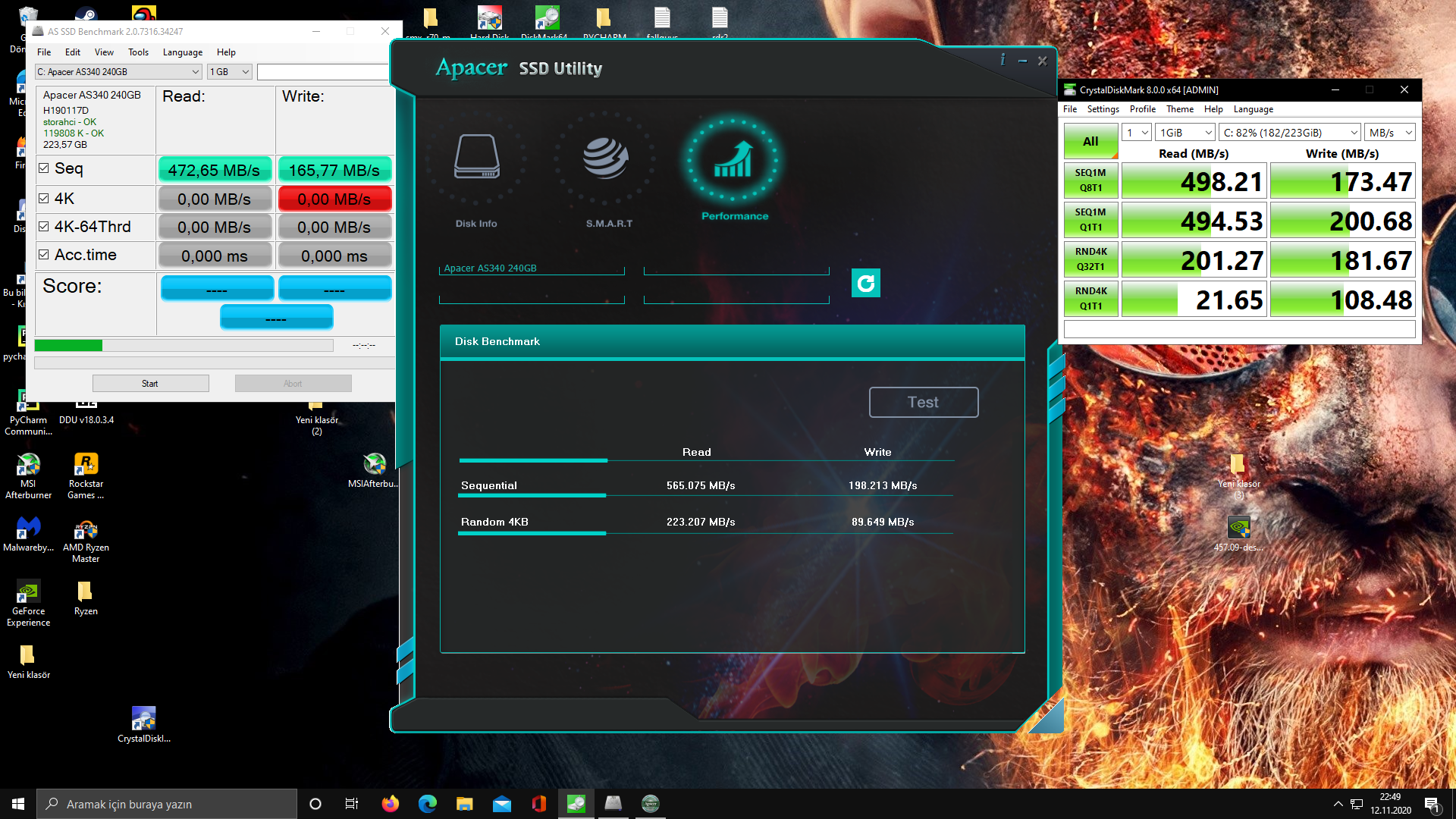Open drive selector 'C: Apacer AS340 240GB' dropdown
Image resolution: width=1456 pixels, height=819 pixels.
(118, 72)
